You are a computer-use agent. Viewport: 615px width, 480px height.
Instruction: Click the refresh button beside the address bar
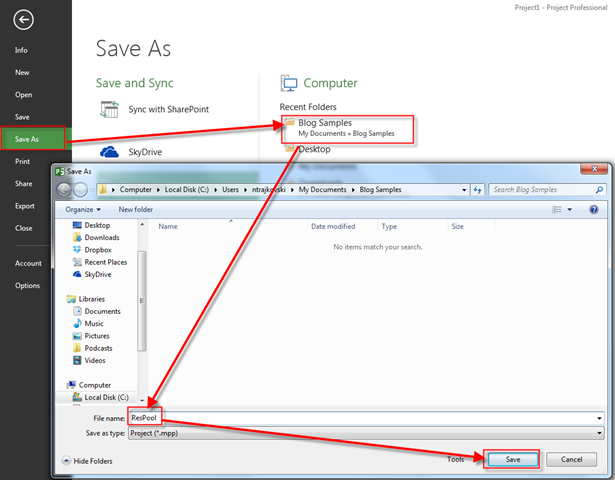tap(478, 189)
